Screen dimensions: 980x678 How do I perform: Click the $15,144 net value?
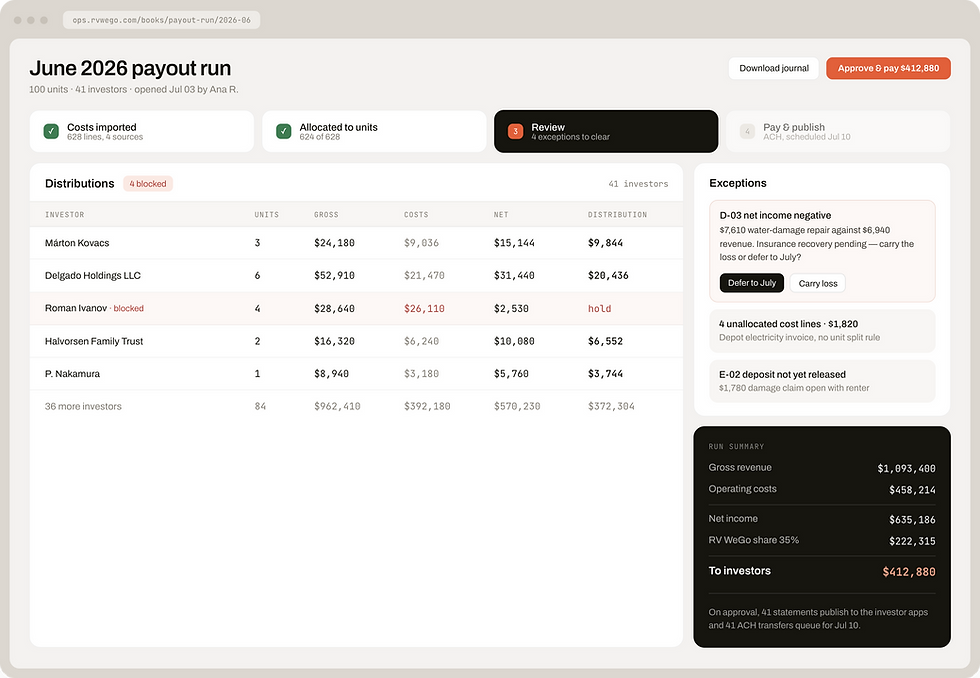(514, 243)
